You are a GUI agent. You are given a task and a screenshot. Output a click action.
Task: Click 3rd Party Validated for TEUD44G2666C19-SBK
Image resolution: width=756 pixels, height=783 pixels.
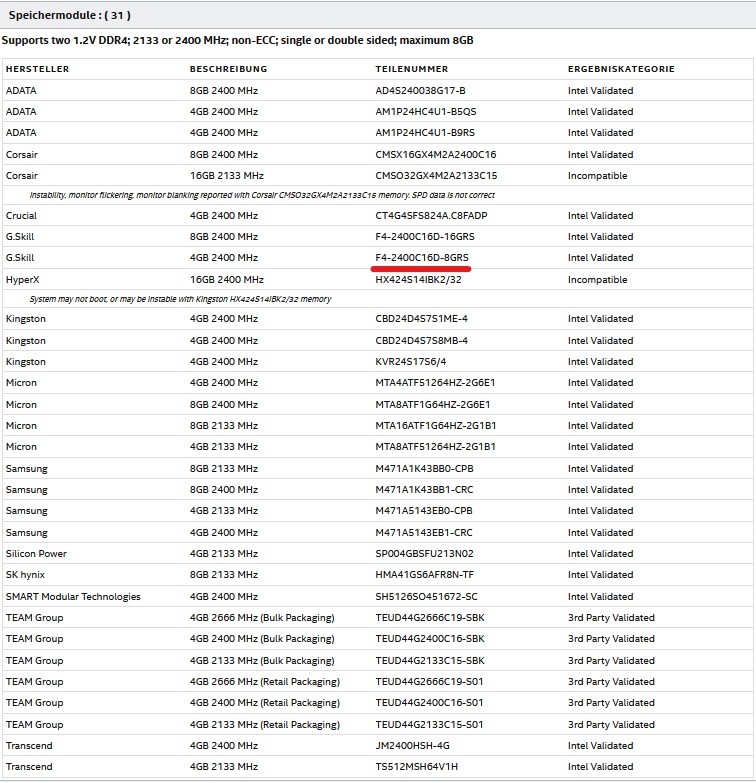611,617
